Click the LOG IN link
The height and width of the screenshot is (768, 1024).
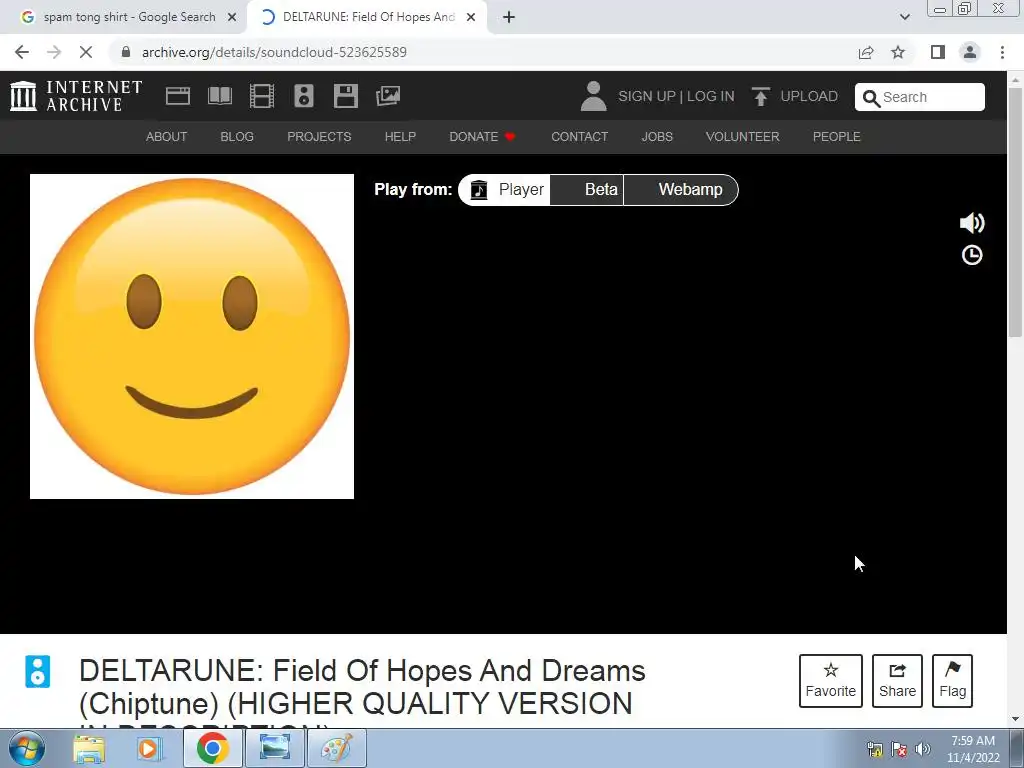click(711, 96)
